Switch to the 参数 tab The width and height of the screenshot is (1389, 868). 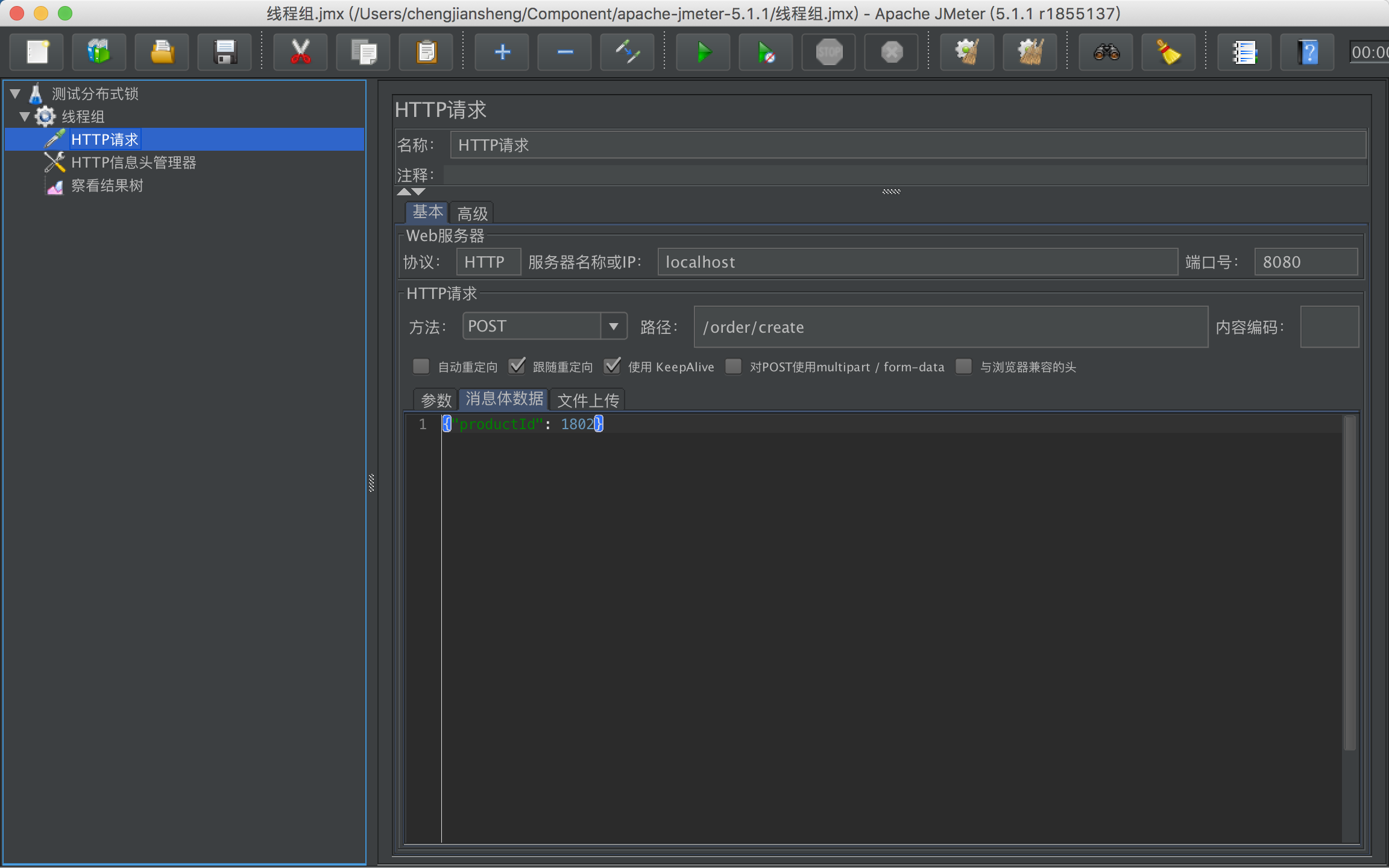[436, 400]
